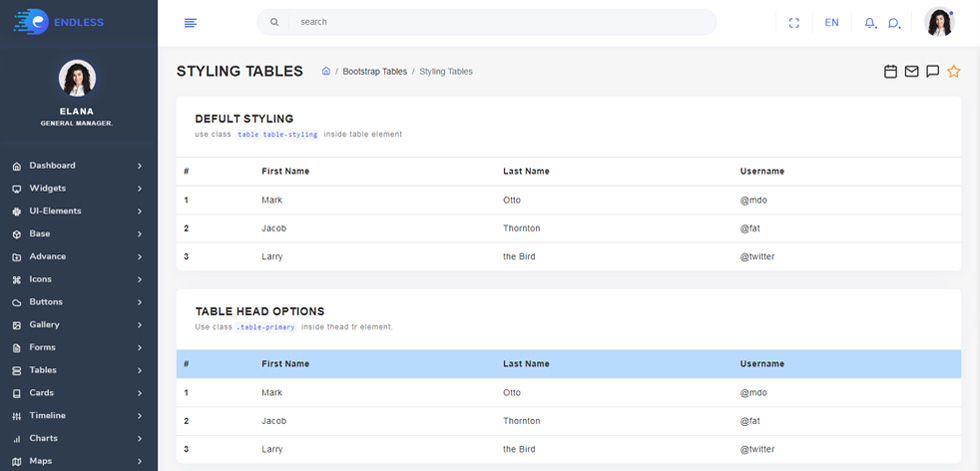Click the STYLING TABLES page title

239,71
